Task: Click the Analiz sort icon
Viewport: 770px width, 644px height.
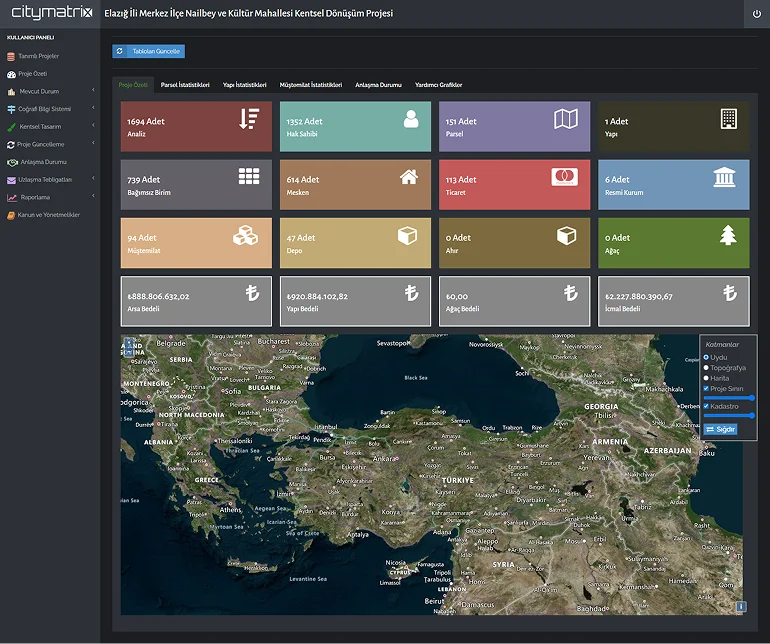Action: [249, 119]
